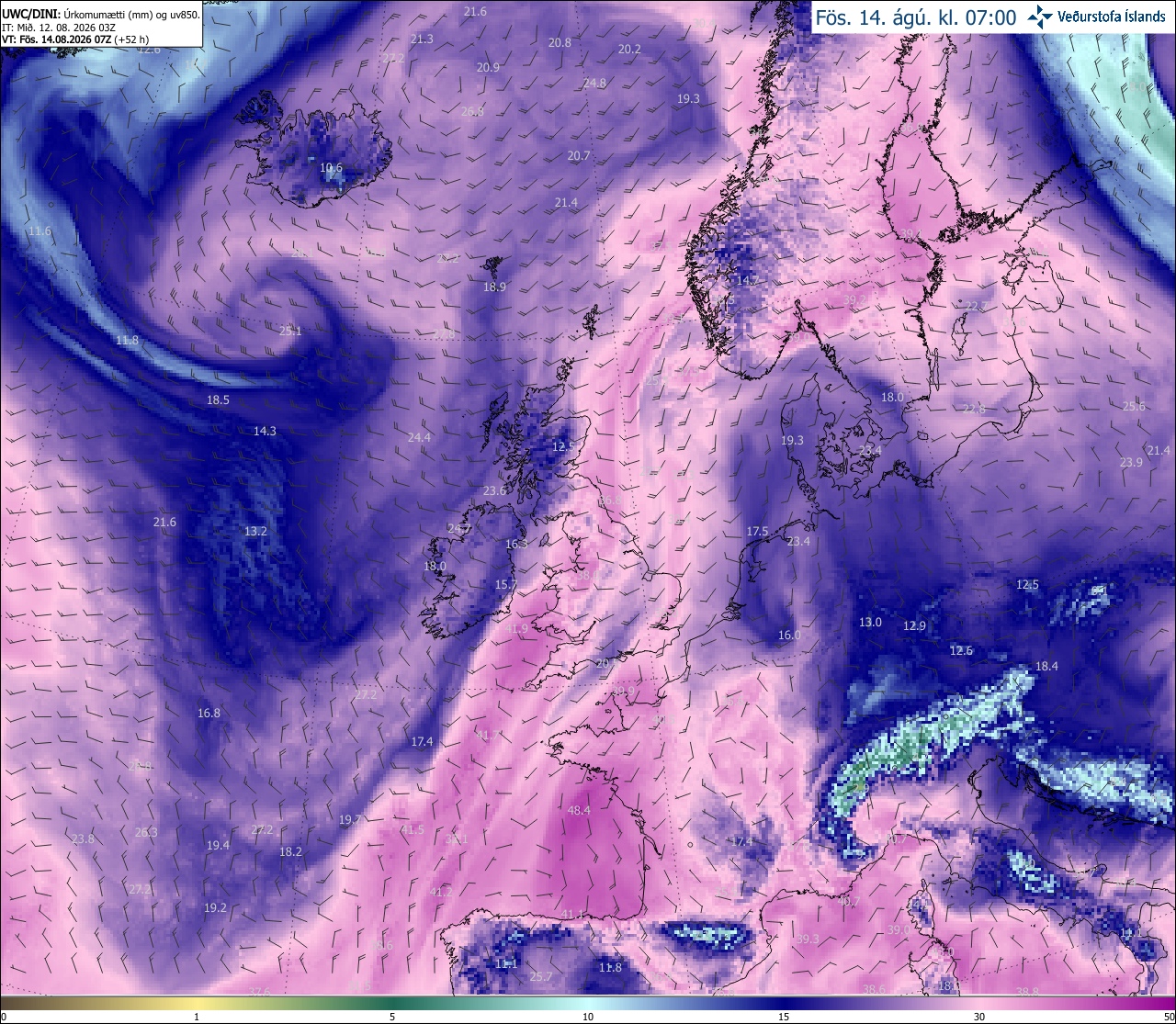Click the 18.9 label near the Faroe Islands
The height and width of the screenshot is (1024, 1176).
pos(494,287)
